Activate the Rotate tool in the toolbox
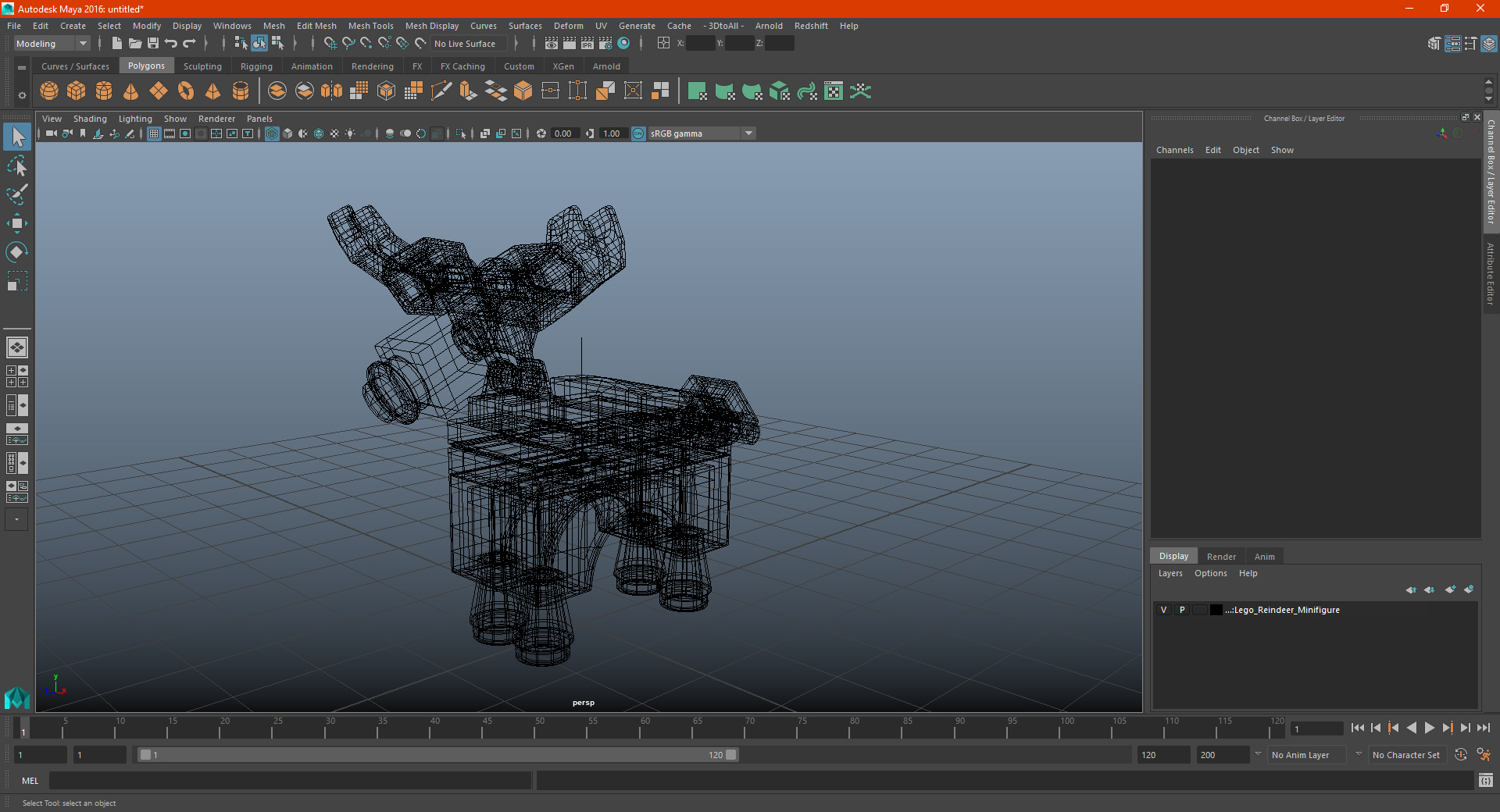 click(17, 251)
